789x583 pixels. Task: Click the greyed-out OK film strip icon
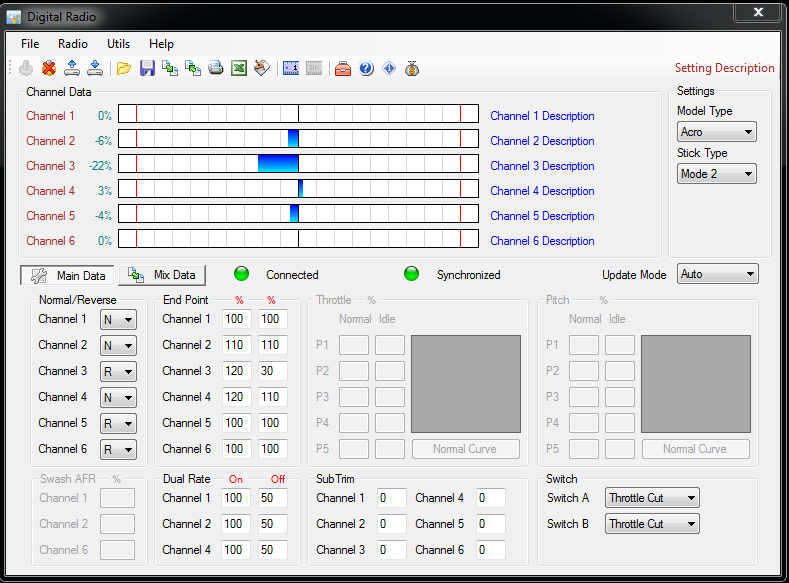pos(313,68)
